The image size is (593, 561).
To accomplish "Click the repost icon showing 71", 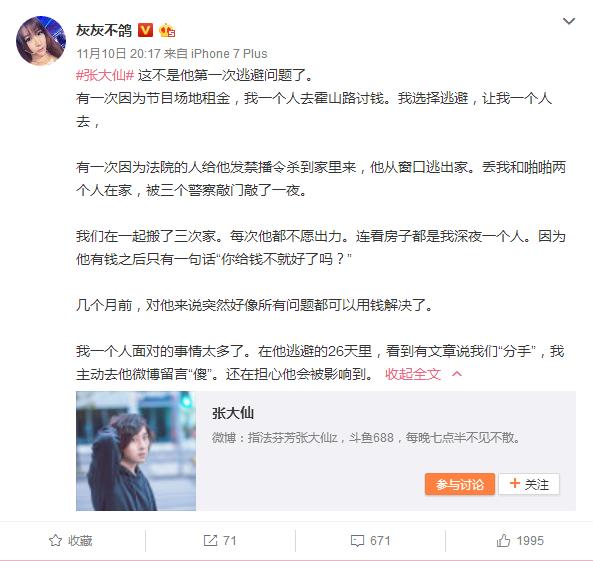I will 210,540.
